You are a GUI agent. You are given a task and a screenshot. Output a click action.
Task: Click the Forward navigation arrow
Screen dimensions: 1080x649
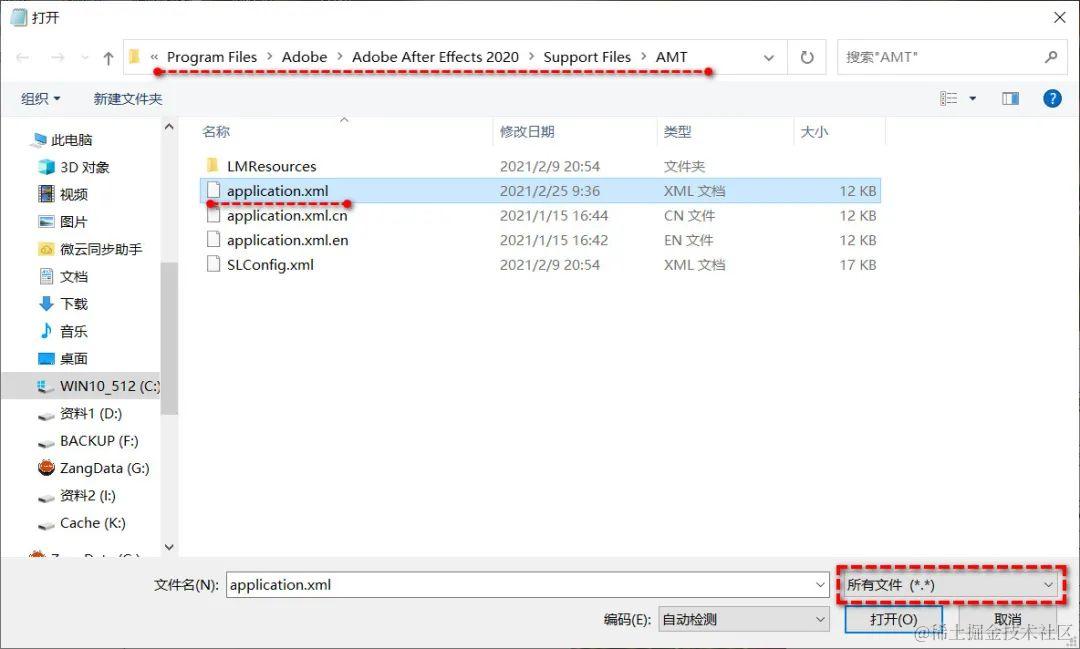58,58
